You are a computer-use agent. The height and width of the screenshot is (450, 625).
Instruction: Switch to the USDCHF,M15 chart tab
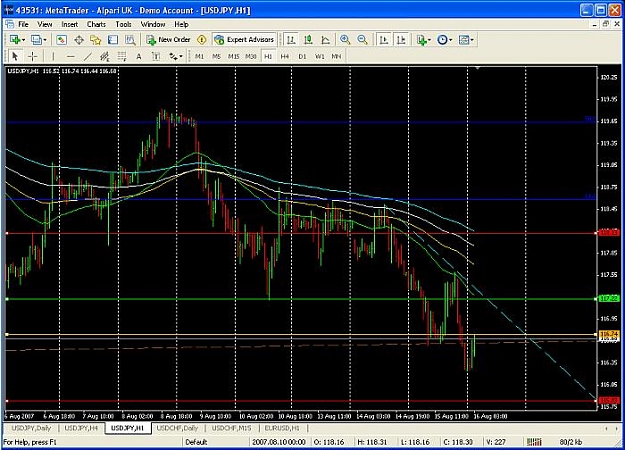[x=232, y=428]
